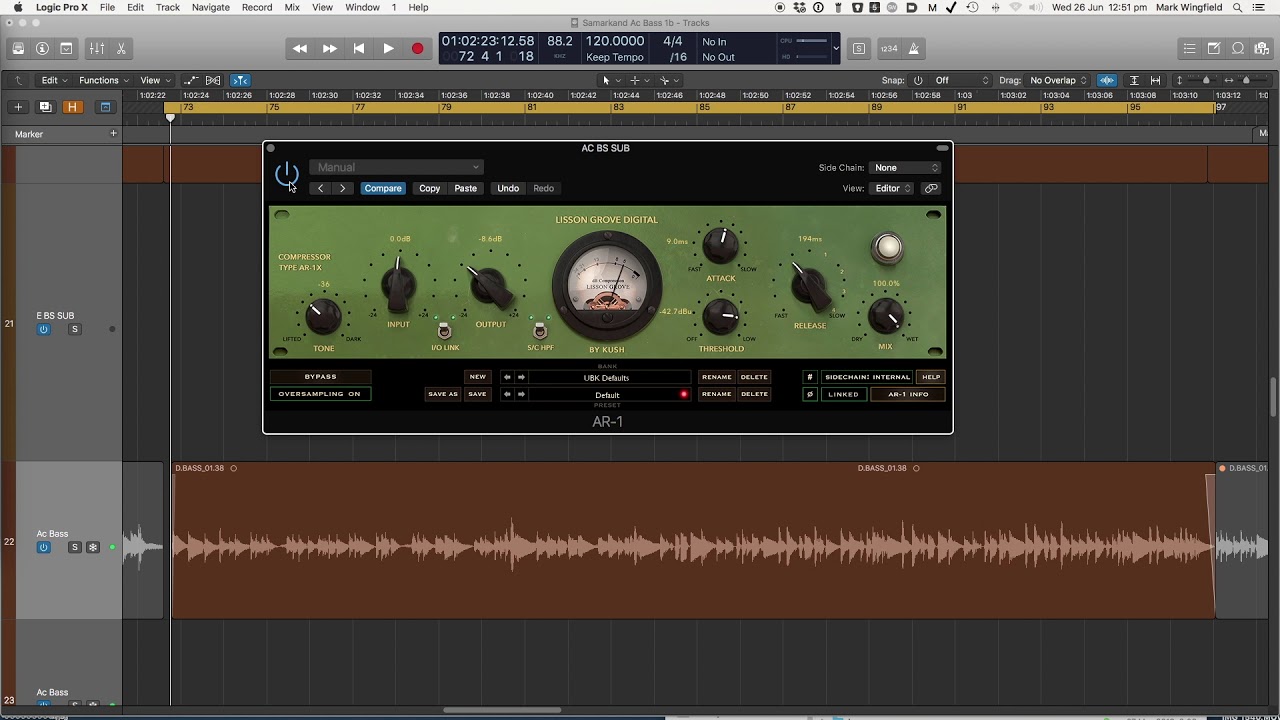
Task: Open the tracks area View dropdown
Action: 154,80
